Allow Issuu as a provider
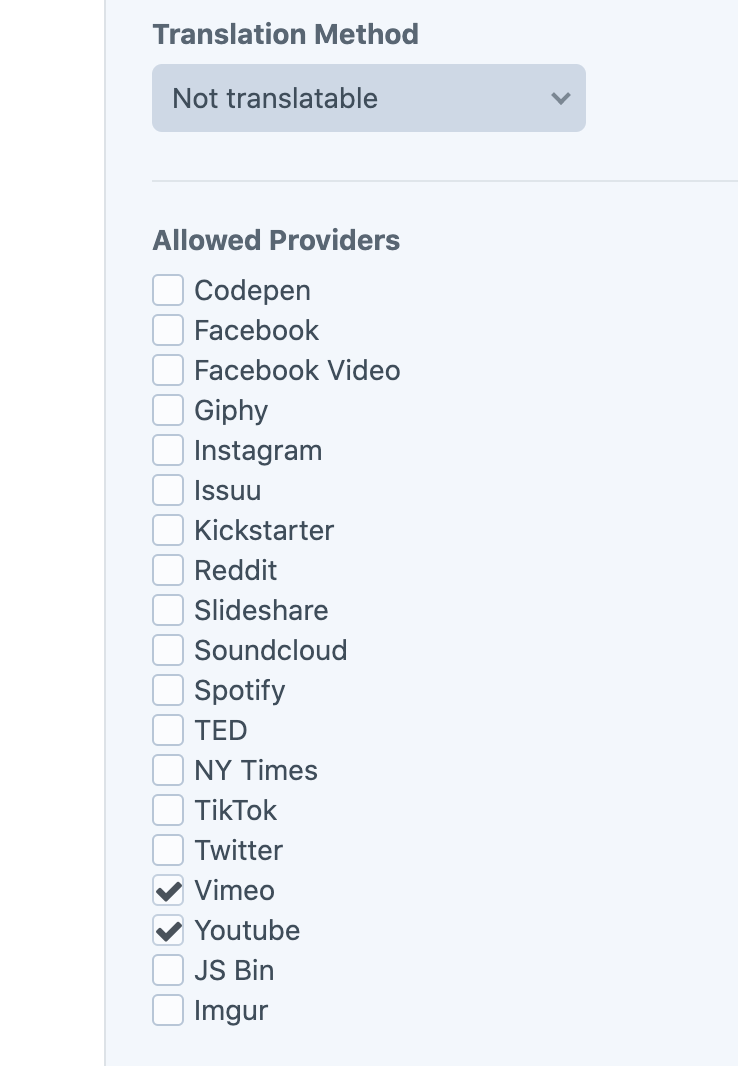The image size is (738, 1066). 167,490
